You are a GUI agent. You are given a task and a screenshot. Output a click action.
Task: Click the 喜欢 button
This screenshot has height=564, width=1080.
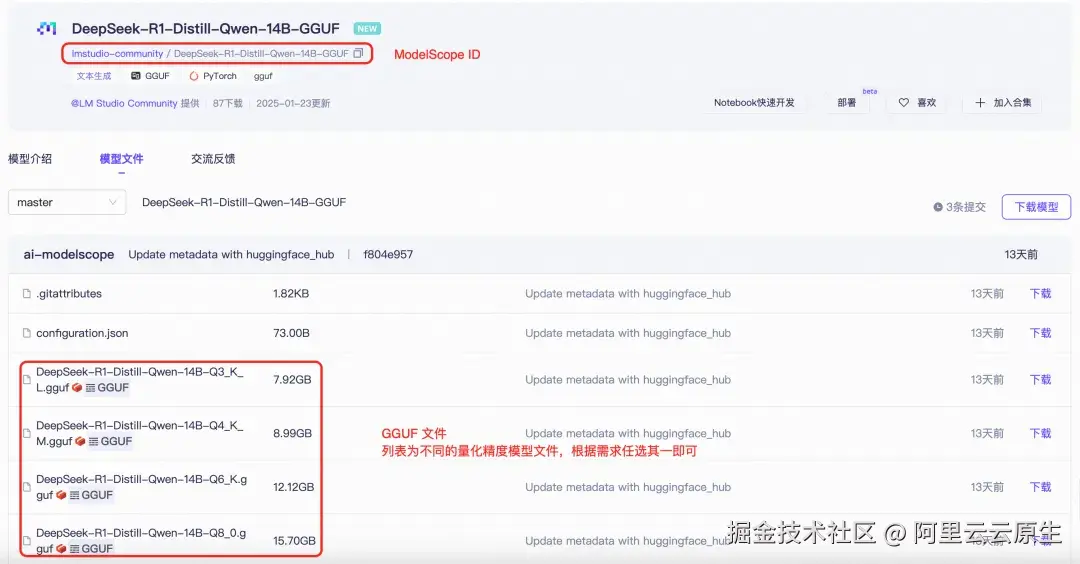coord(918,103)
